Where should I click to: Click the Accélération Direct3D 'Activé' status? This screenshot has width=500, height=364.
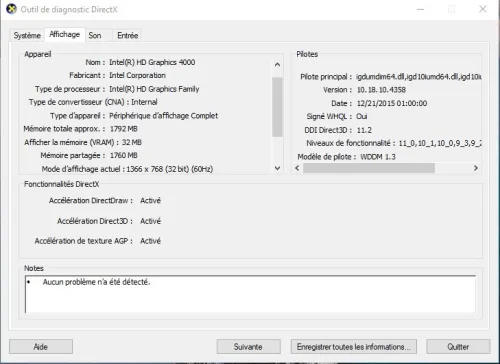150,221
